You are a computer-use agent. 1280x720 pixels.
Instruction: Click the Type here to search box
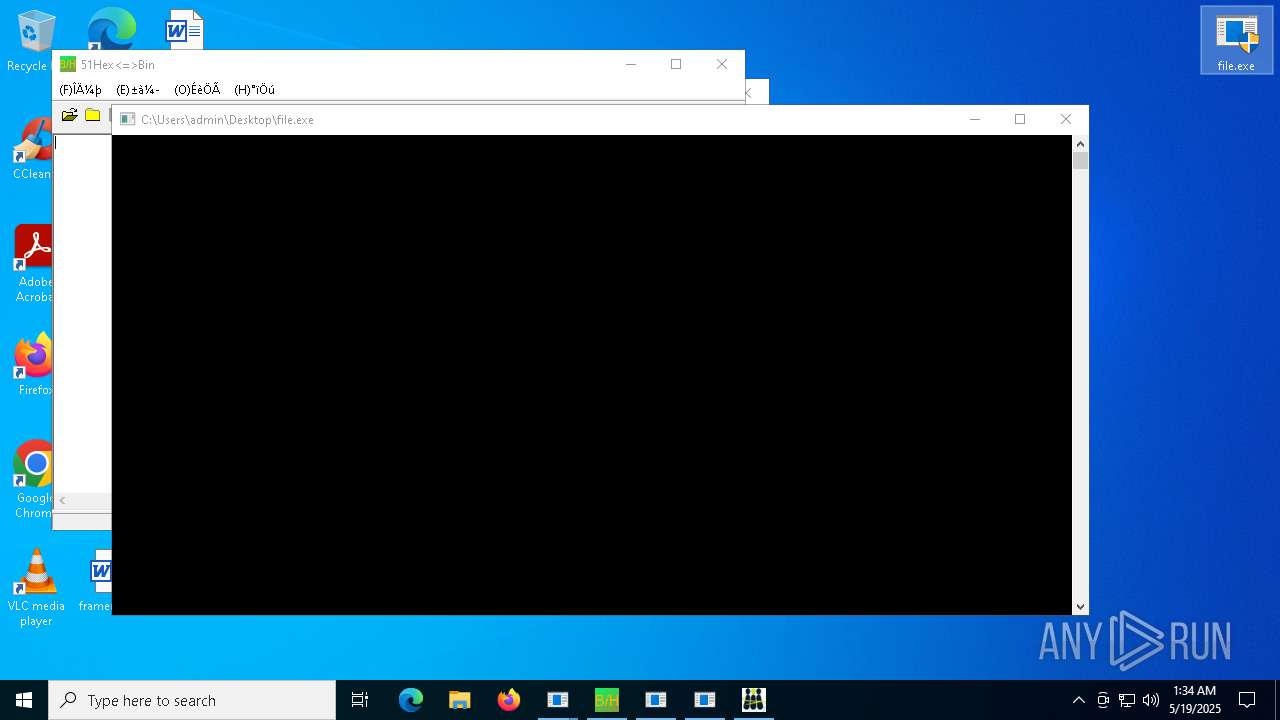coord(192,700)
